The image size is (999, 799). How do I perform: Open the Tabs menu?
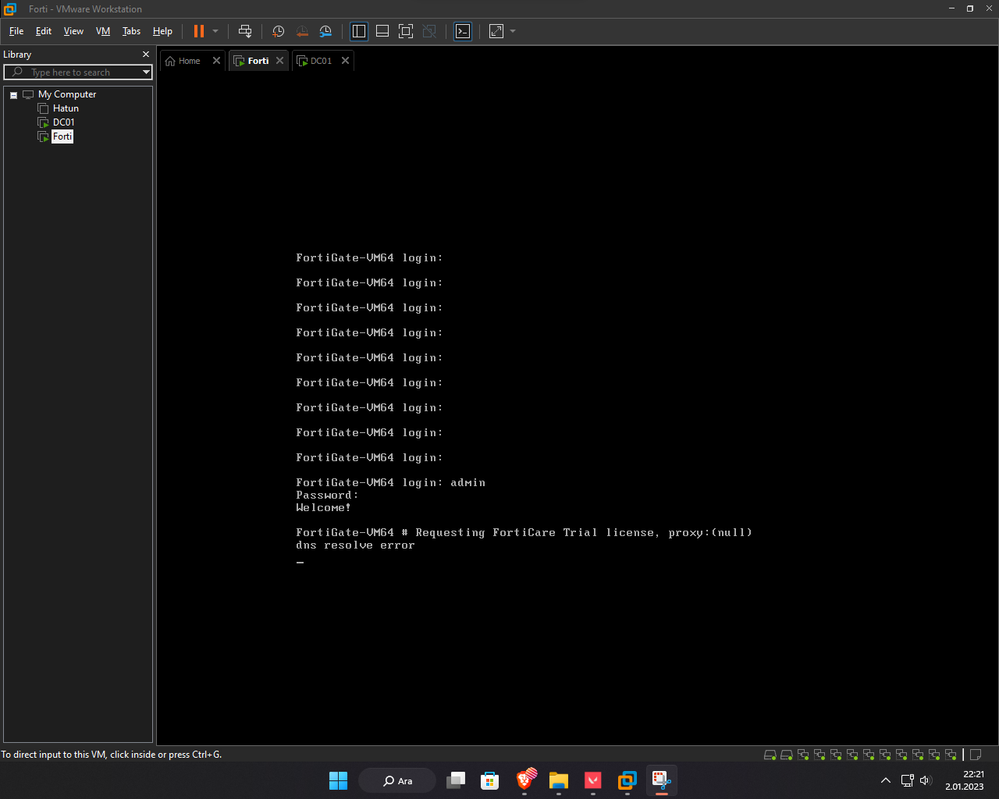pos(131,31)
